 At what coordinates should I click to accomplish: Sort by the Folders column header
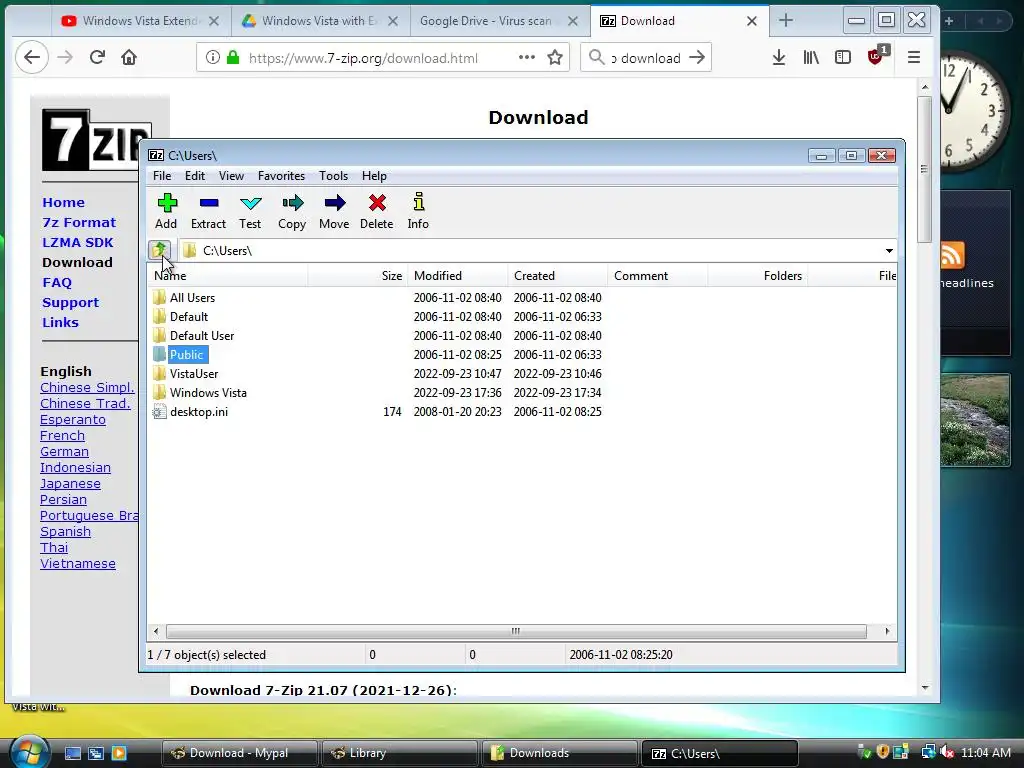[758, 276]
